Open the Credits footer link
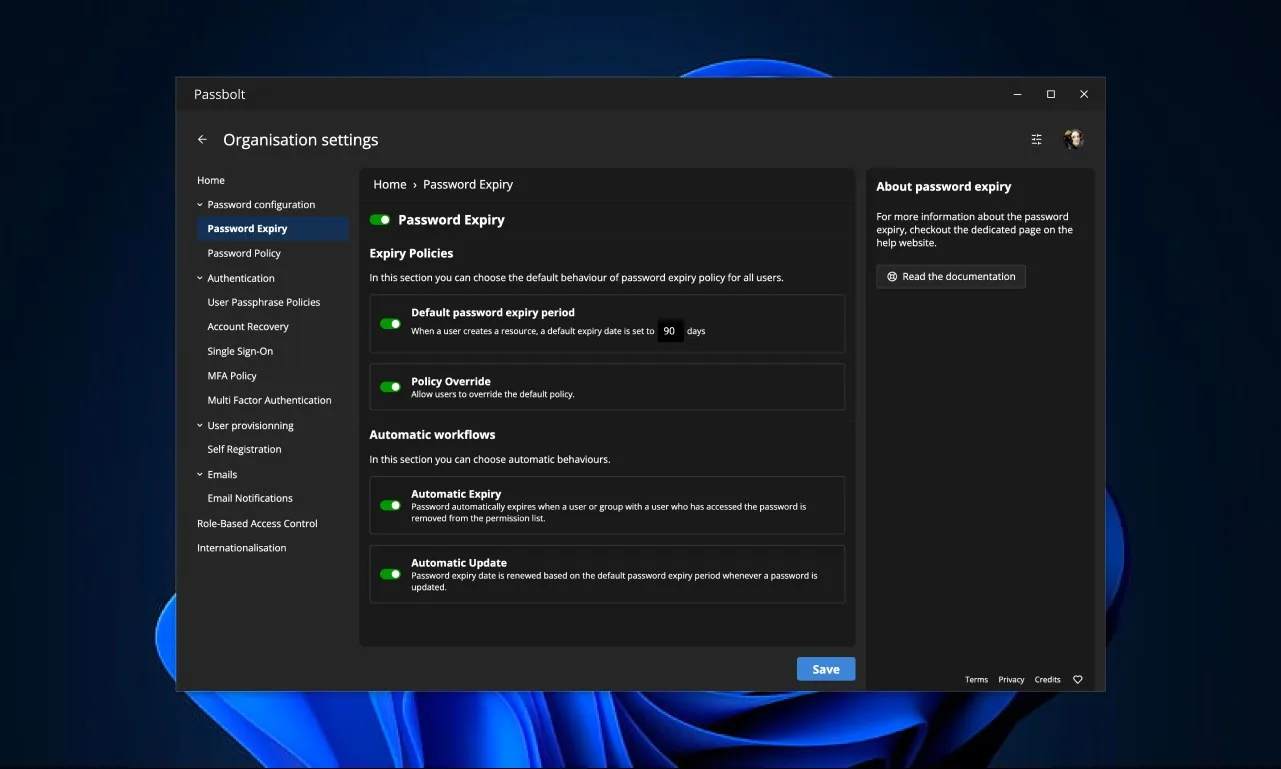Image resolution: width=1281 pixels, height=769 pixels. pos(1047,680)
